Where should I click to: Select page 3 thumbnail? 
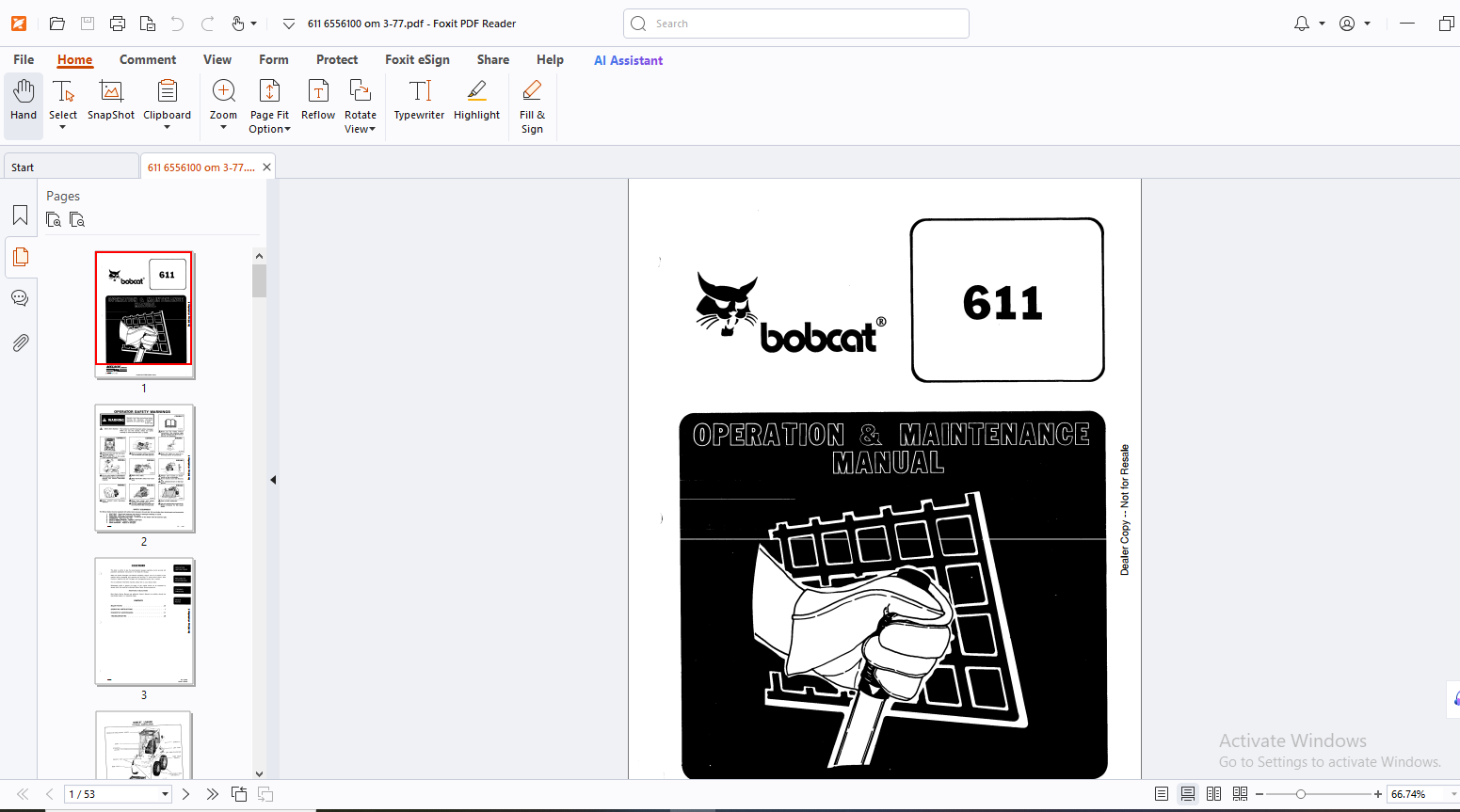(x=144, y=621)
